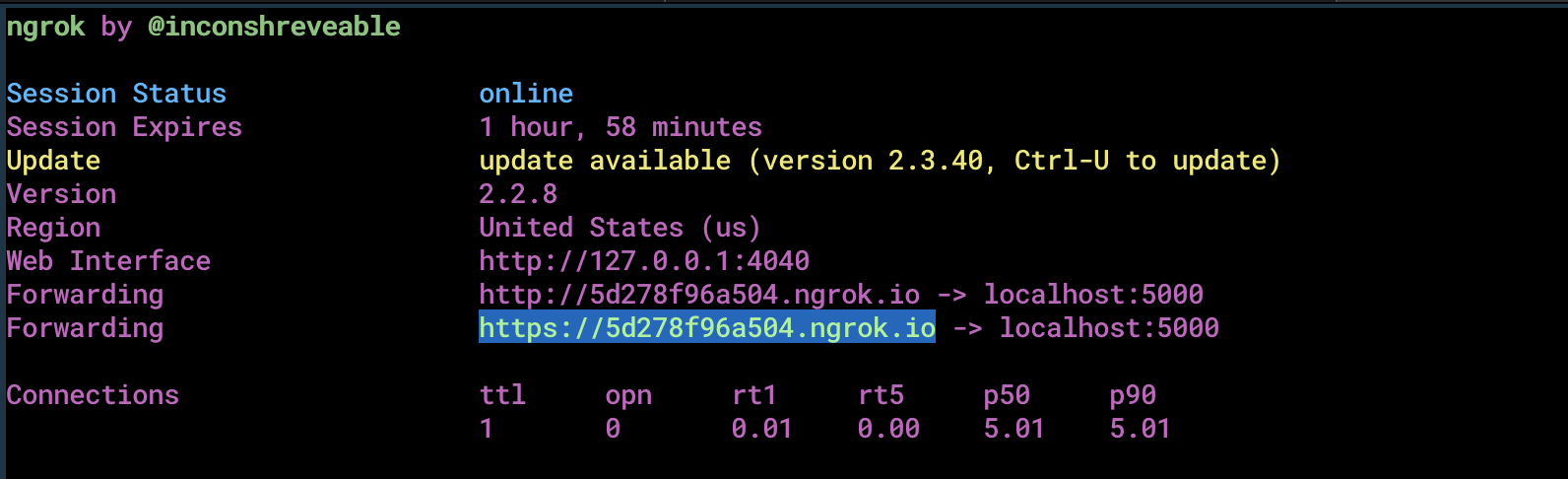1568x479 pixels.
Task: Select 'localhost:5000' on the https forwarding row
Action: (x=1109, y=328)
